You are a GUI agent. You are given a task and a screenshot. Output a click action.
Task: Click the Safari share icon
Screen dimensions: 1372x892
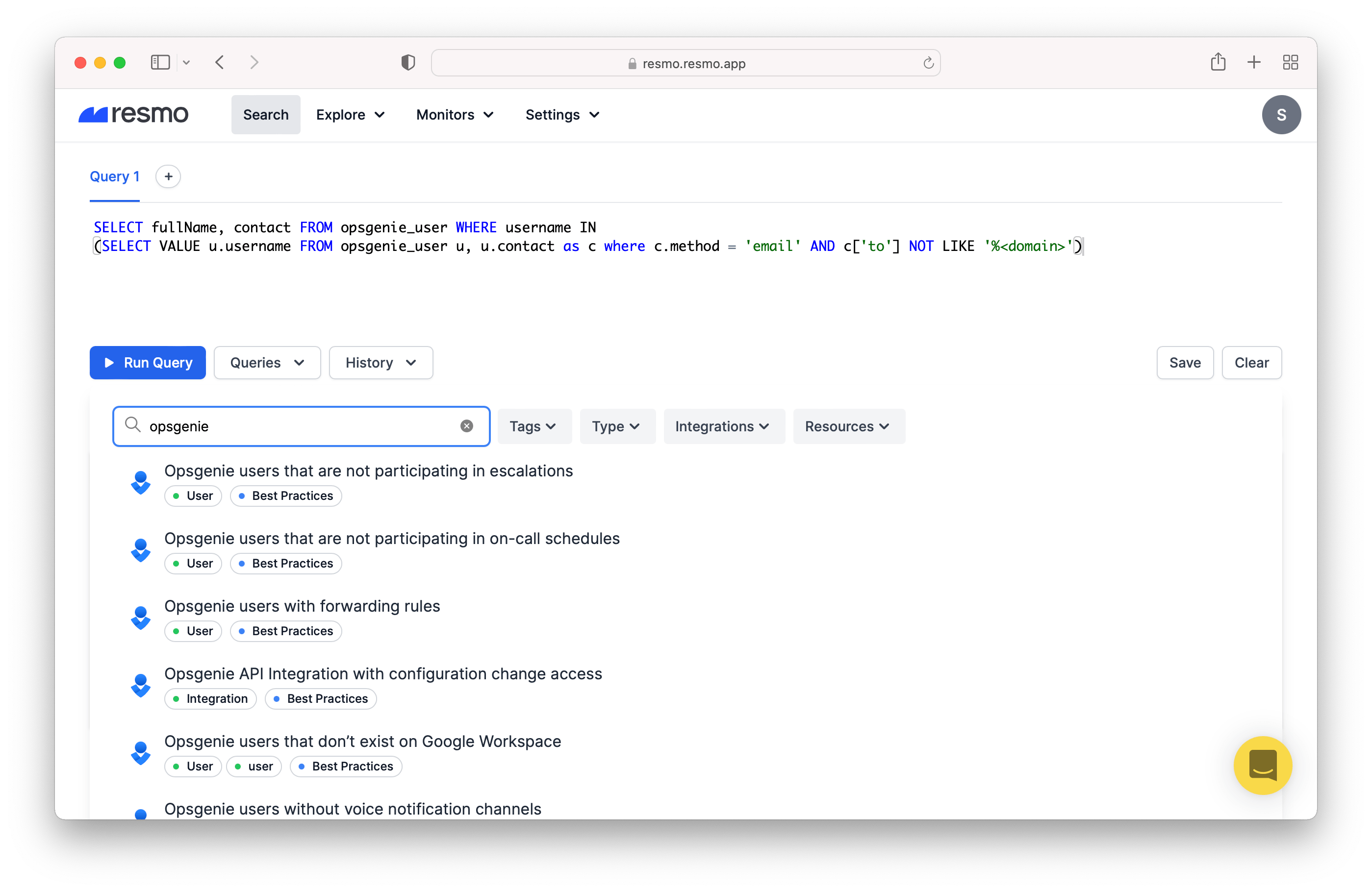coord(1218,62)
